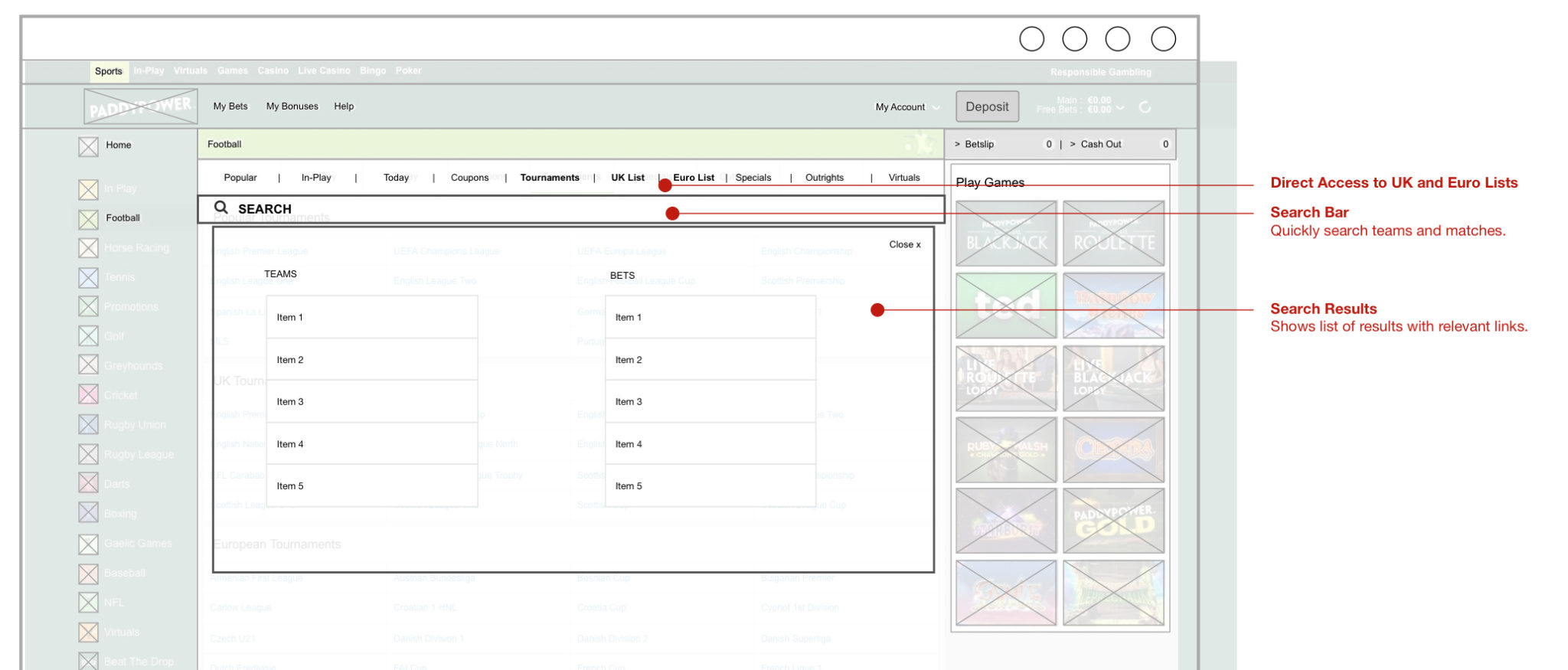Expand the balance dropdown chevron
The height and width of the screenshot is (670, 1568).
(1120, 107)
